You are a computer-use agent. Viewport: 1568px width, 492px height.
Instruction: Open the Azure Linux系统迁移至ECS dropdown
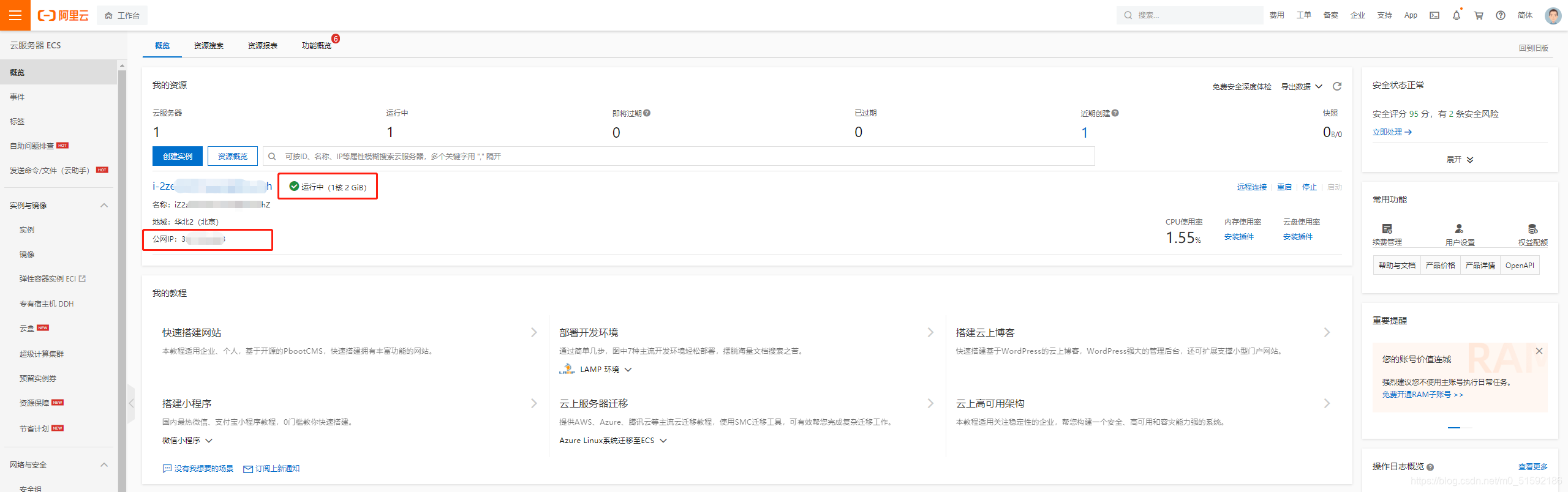tap(613, 440)
